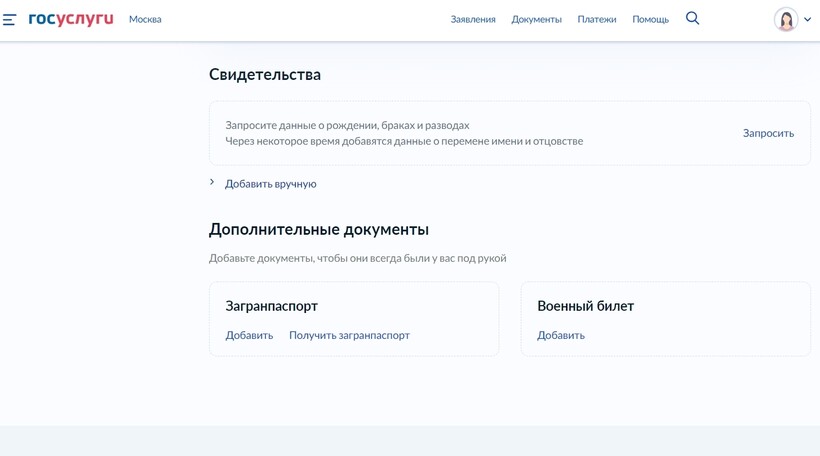This screenshot has height=456, width=820.
Task: Click the user avatar picture
Action: 786,19
